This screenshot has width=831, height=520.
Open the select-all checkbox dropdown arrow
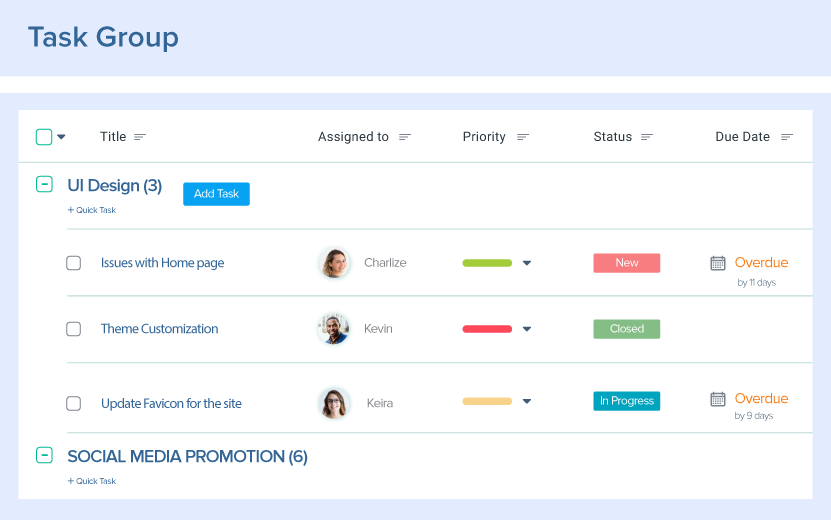click(62, 138)
